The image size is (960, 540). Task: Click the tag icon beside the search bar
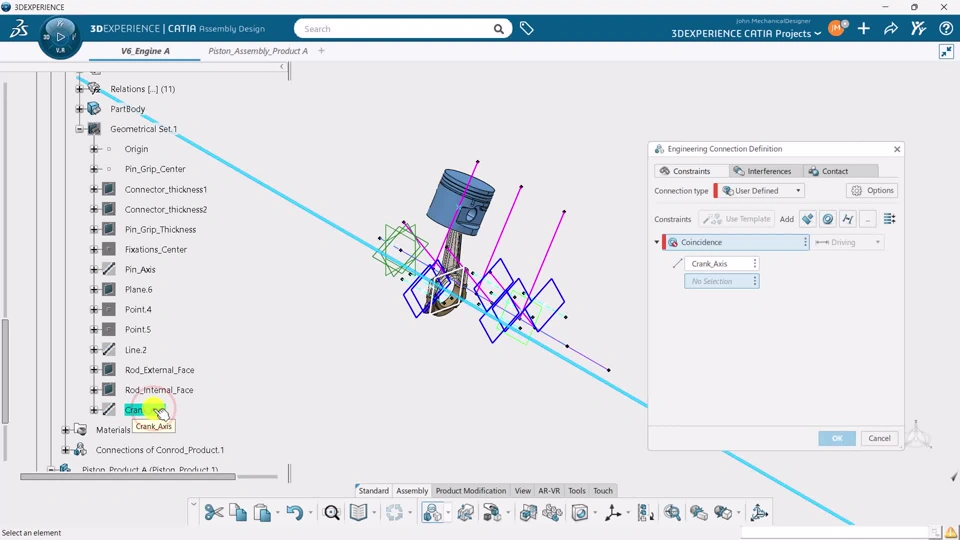point(527,28)
